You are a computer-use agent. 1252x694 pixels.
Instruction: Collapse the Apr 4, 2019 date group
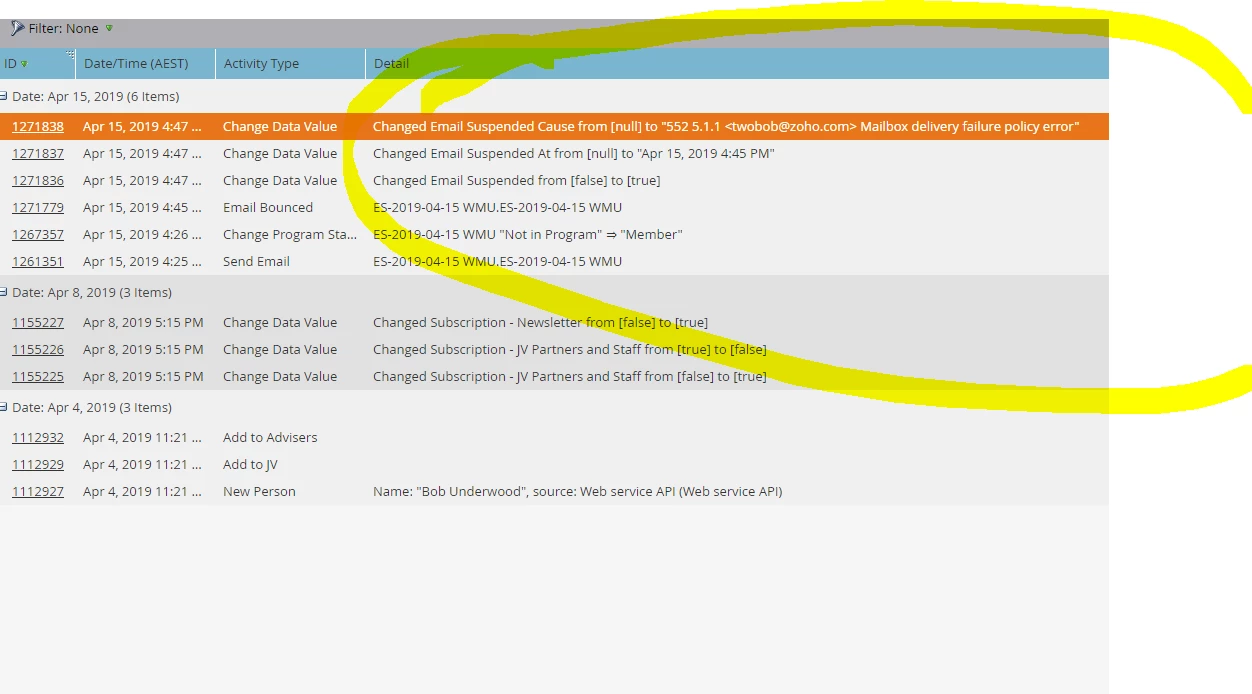click(4, 408)
